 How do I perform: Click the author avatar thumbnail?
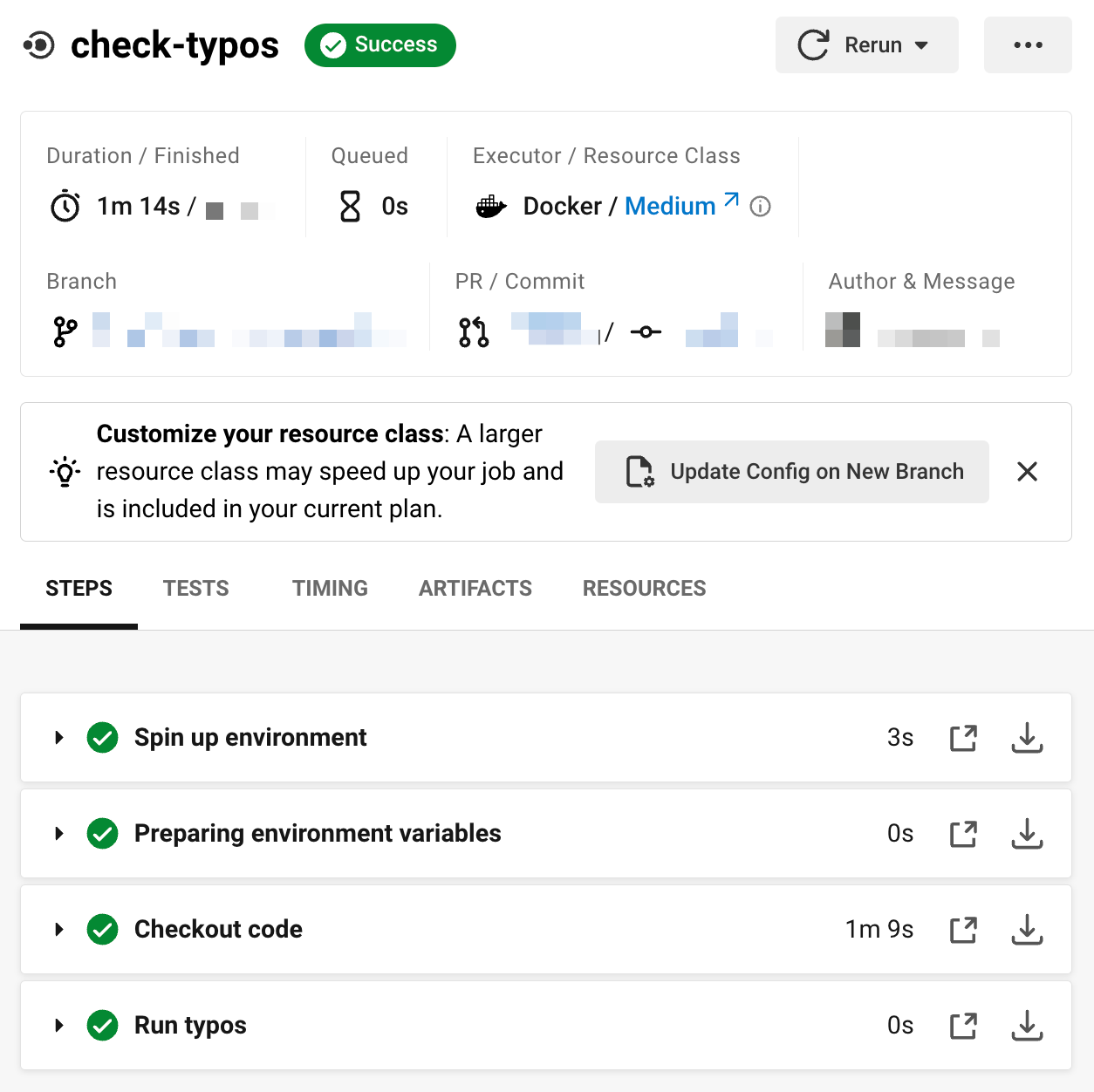point(843,330)
